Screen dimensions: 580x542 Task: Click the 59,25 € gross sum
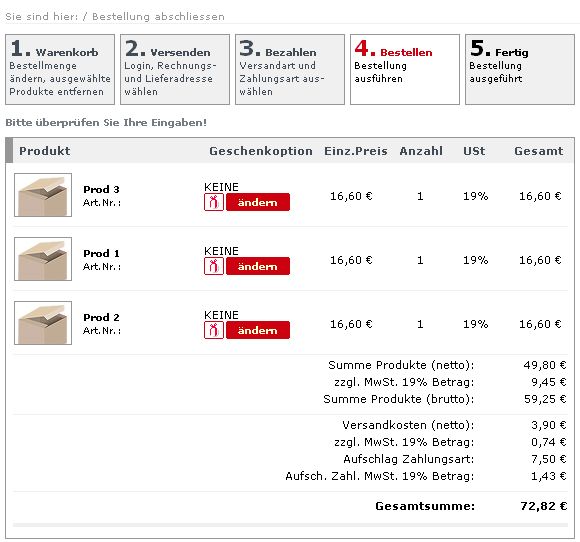point(545,399)
